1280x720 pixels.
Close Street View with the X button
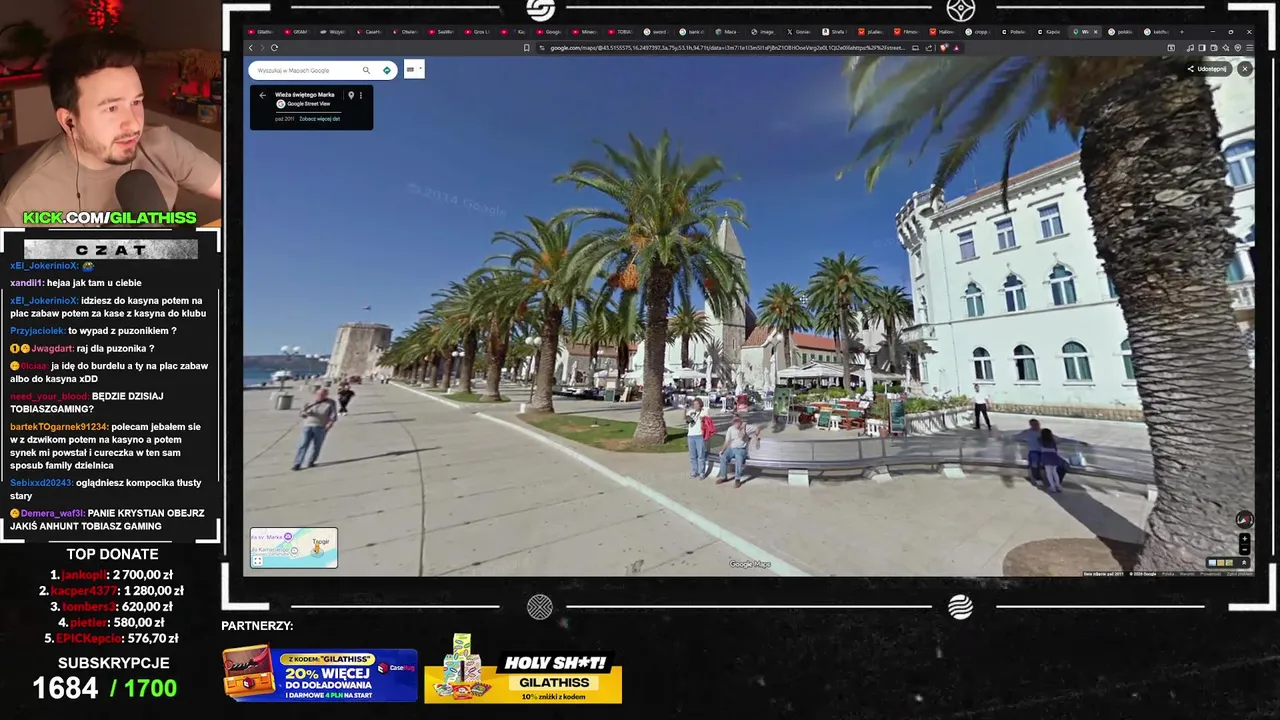coord(1245,69)
